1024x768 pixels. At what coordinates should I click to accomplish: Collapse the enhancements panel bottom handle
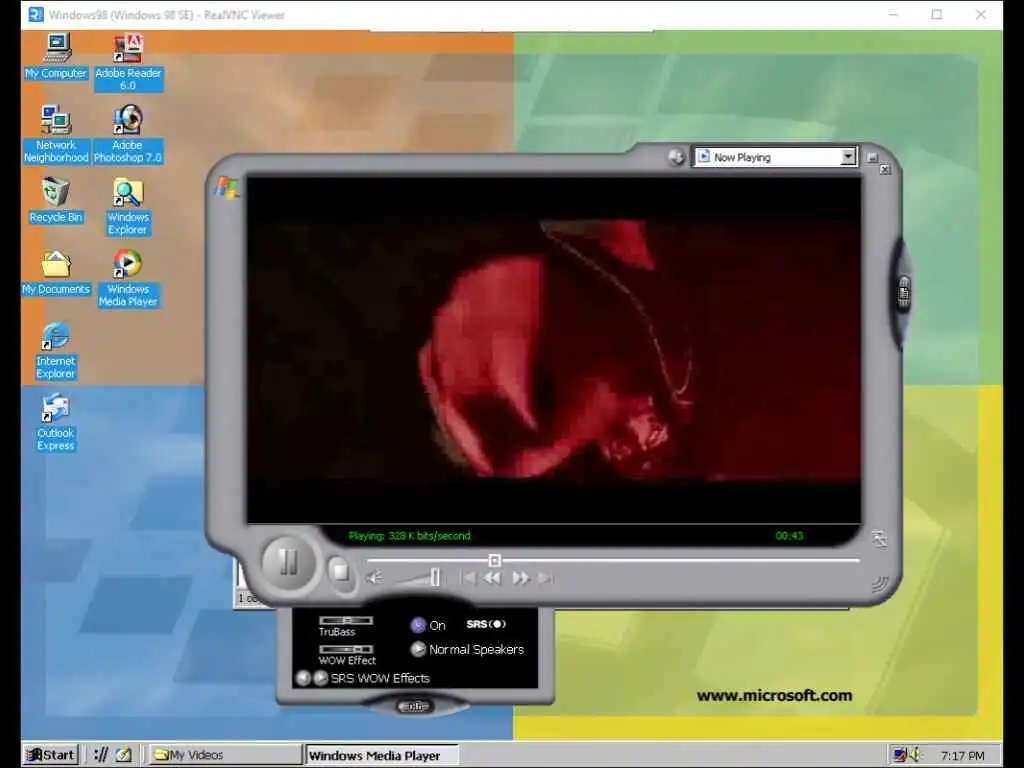415,707
